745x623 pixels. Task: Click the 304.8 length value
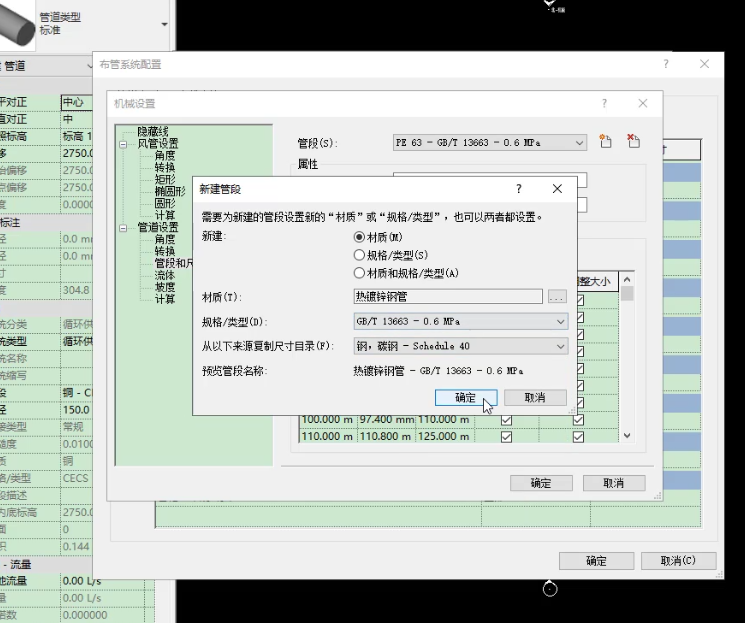[x=76, y=290]
